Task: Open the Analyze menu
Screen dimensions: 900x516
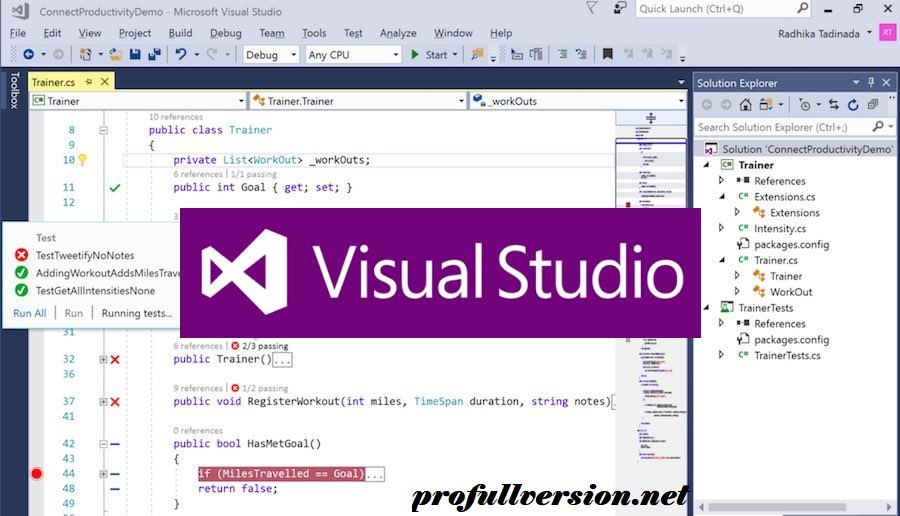Action: click(398, 33)
